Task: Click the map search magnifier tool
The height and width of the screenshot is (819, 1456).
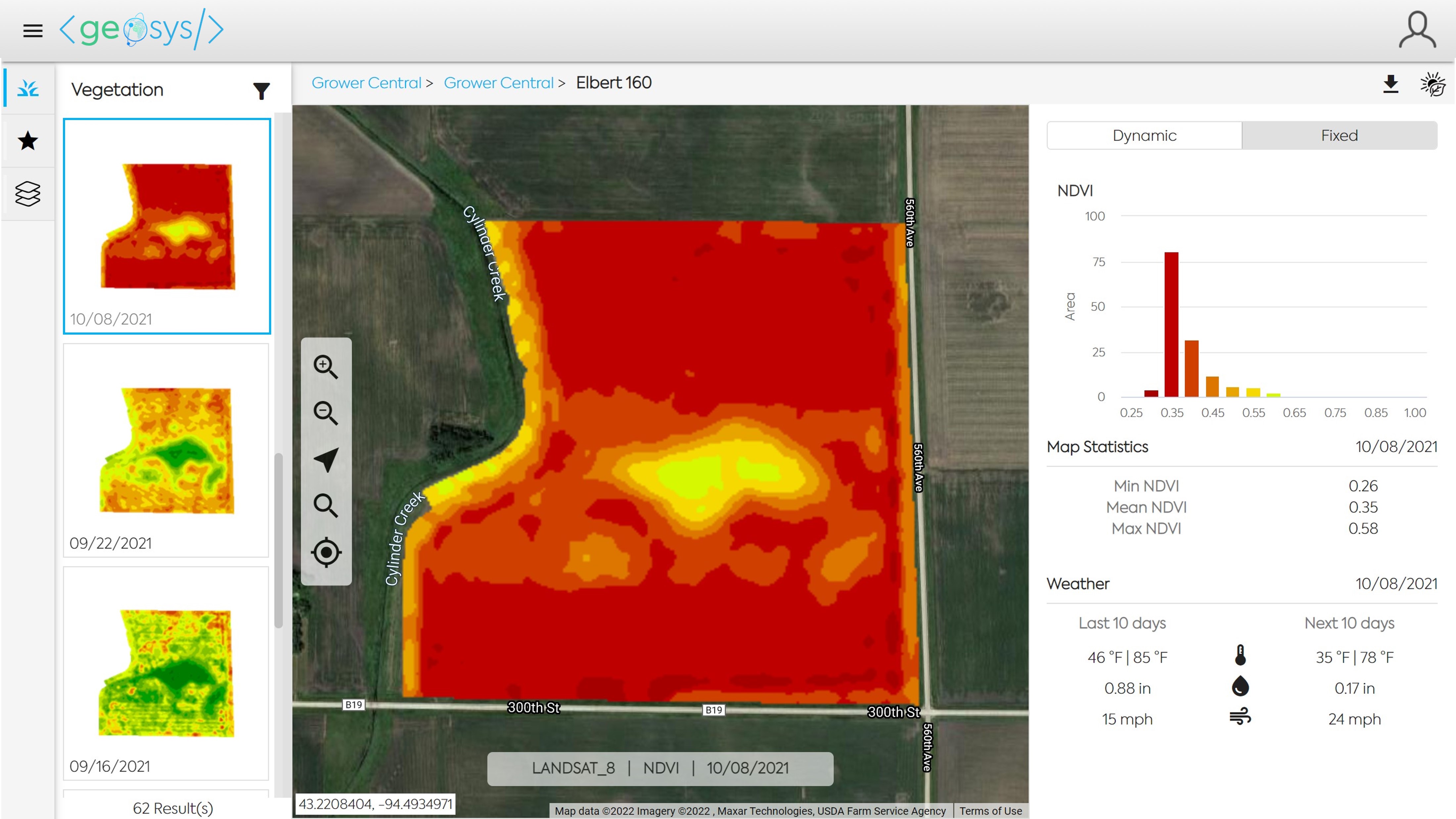Action: click(326, 506)
